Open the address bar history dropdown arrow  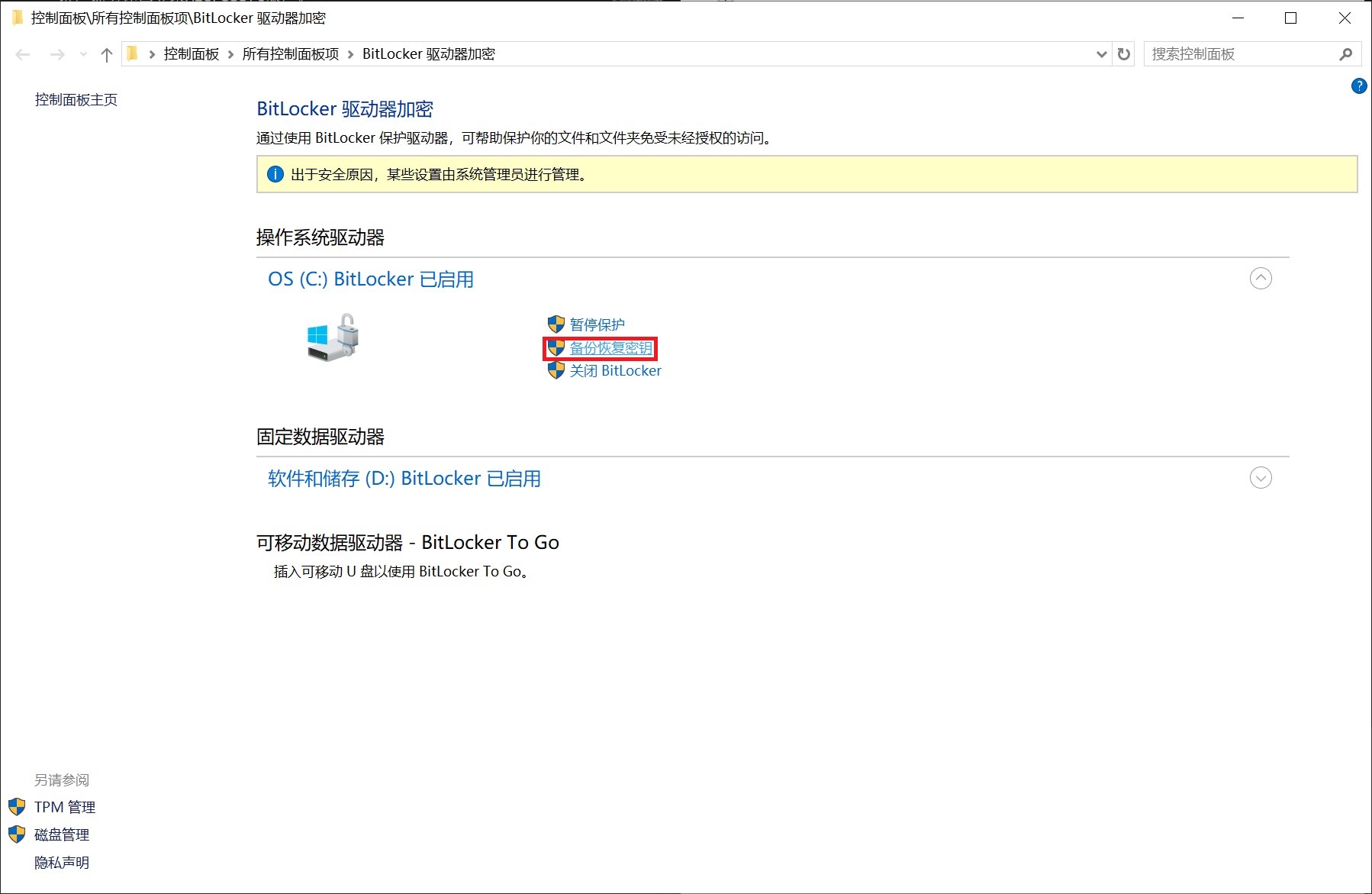(x=1101, y=53)
